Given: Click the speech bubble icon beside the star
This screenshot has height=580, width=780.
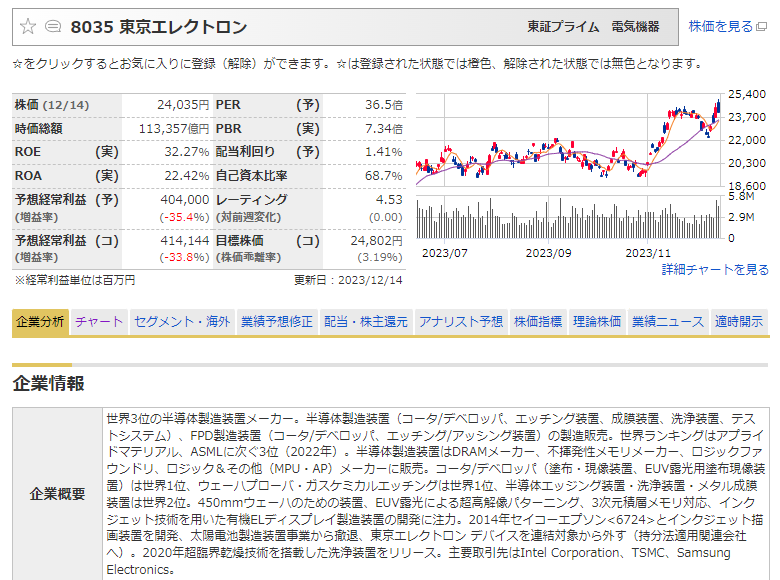Looking at the screenshot, I should (53, 27).
